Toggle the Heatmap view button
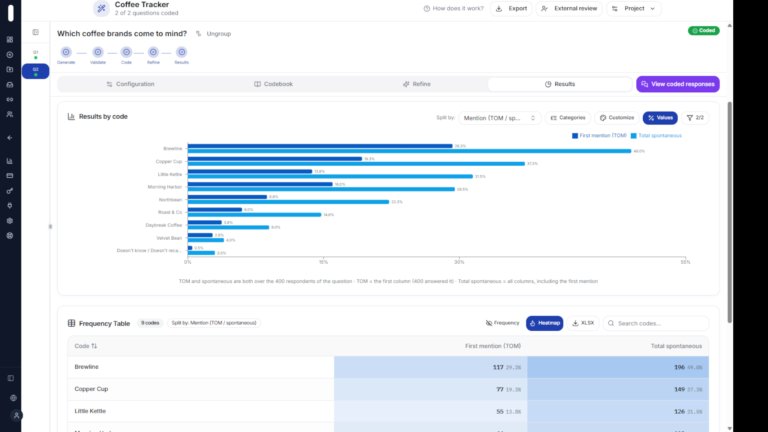The image size is (768, 432). (x=545, y=323)
